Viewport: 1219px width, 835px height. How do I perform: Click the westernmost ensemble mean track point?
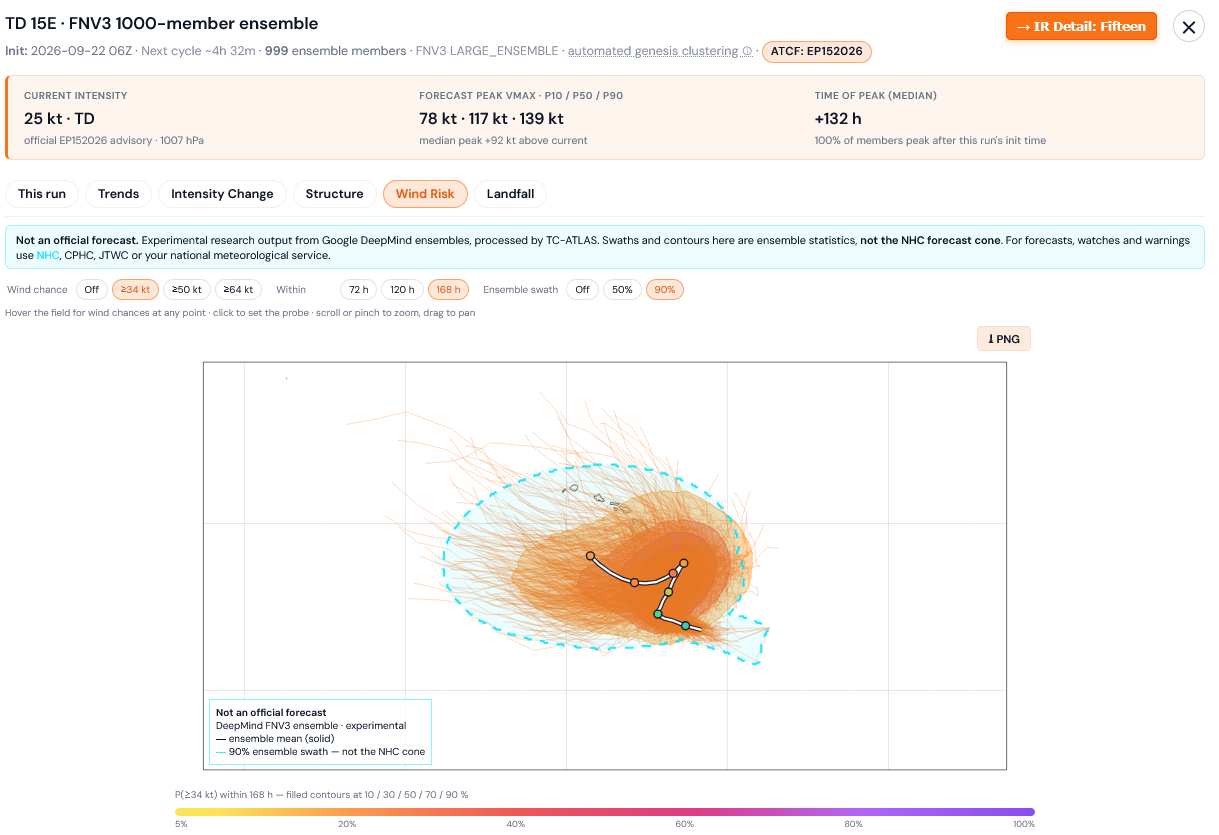pos(590,555)
